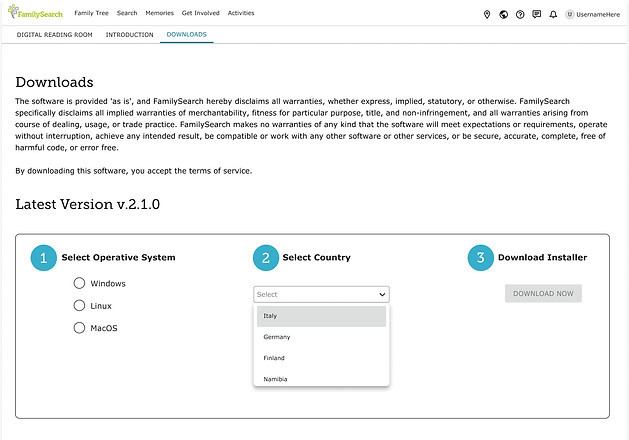This screenshot has width=629, height=440.
Task: Open the Get Involved menu
Action: pos(201,13)
